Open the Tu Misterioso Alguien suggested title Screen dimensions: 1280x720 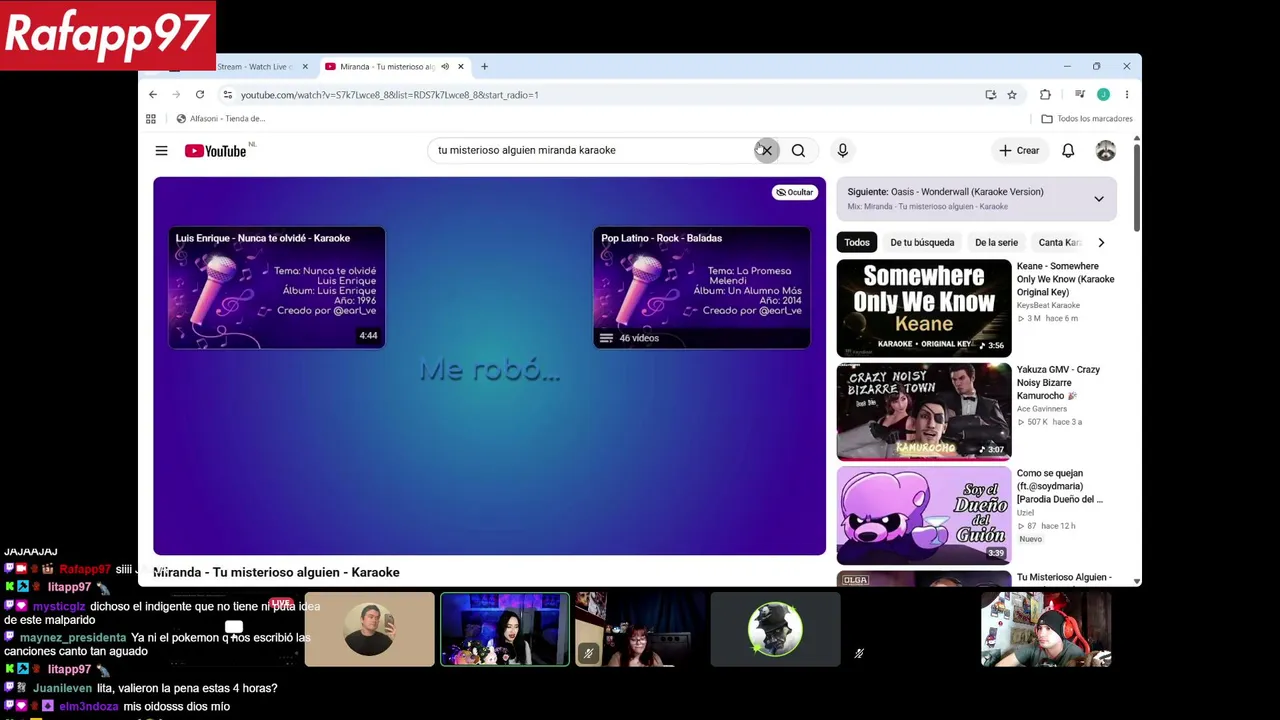1065,577
